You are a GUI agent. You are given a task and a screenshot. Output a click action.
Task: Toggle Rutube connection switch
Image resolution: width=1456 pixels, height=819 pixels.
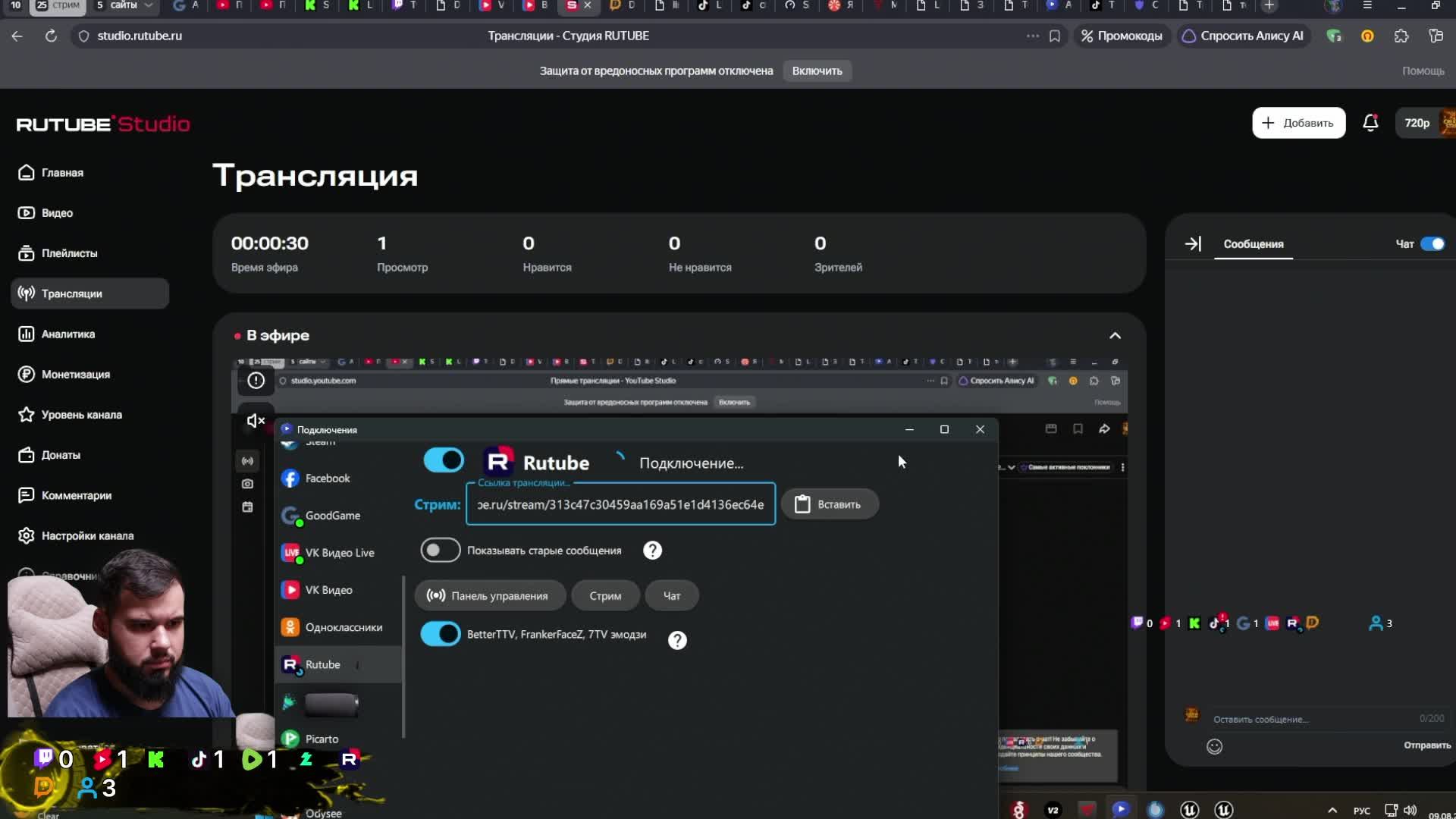pos(444,460)
